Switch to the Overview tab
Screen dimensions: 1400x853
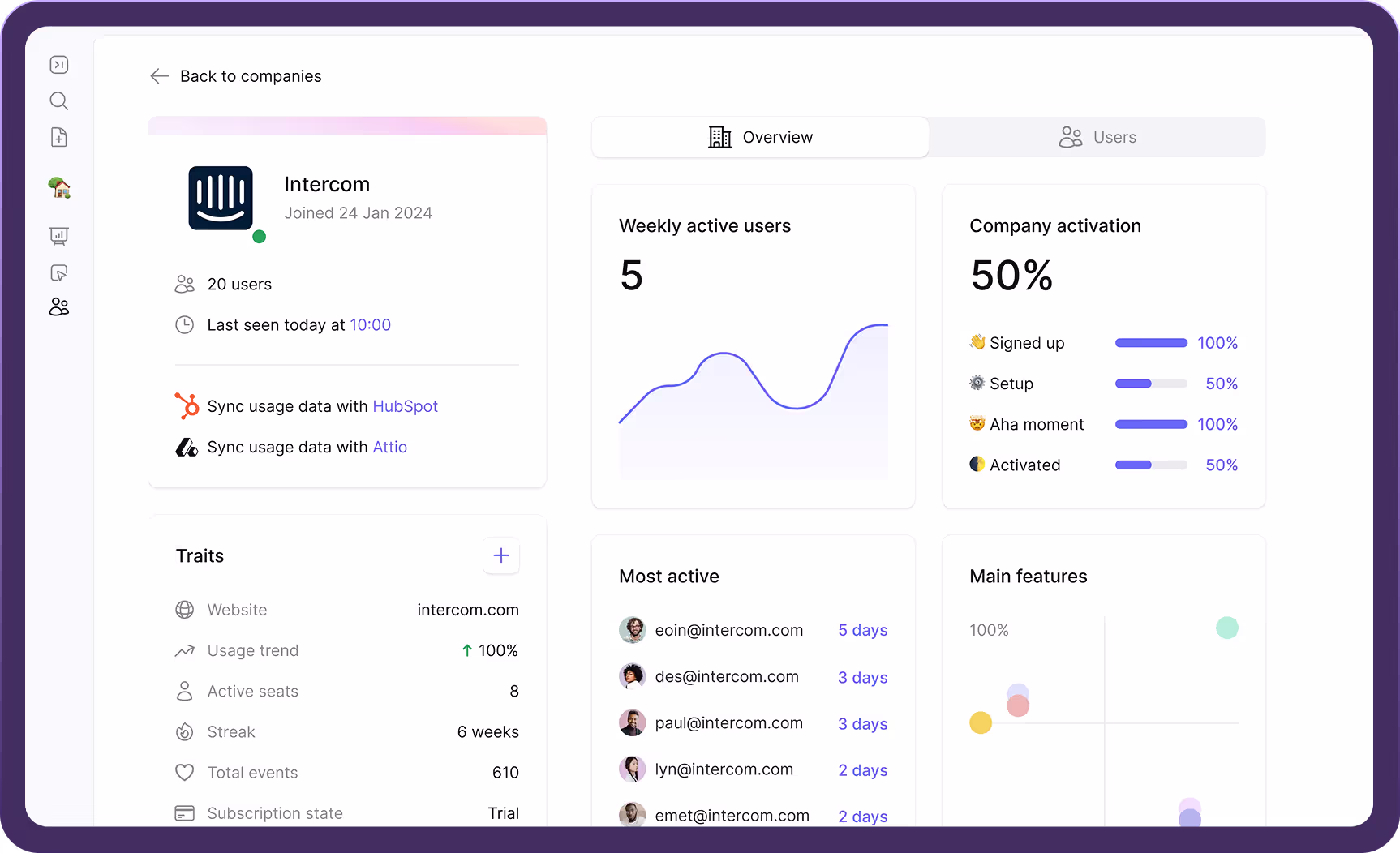coord(760,137)
